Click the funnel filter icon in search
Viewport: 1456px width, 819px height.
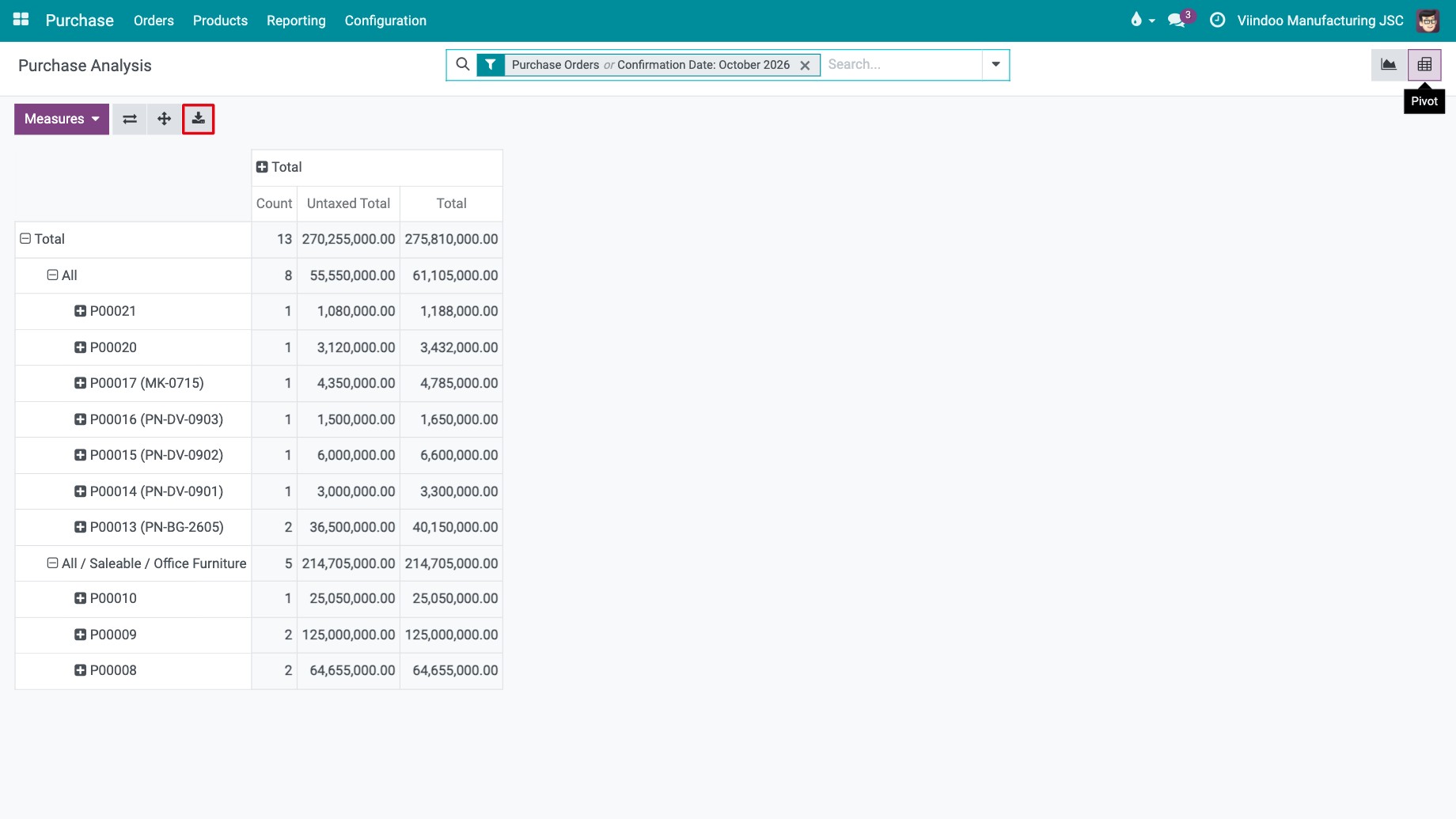[x=491, y=65]
